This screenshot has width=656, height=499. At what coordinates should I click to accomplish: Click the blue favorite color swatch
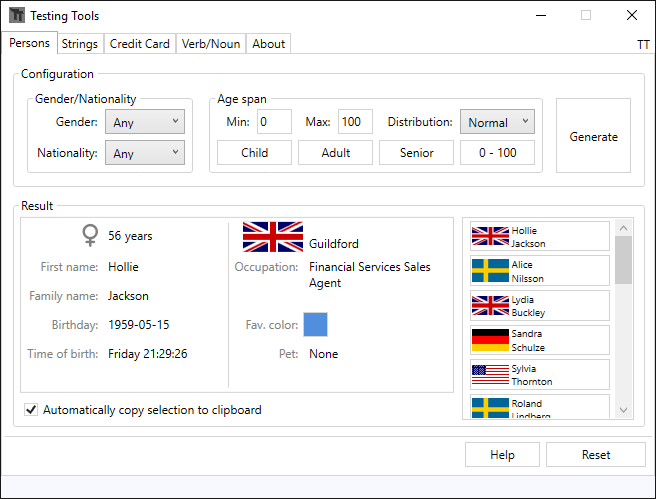coord(315,325)
